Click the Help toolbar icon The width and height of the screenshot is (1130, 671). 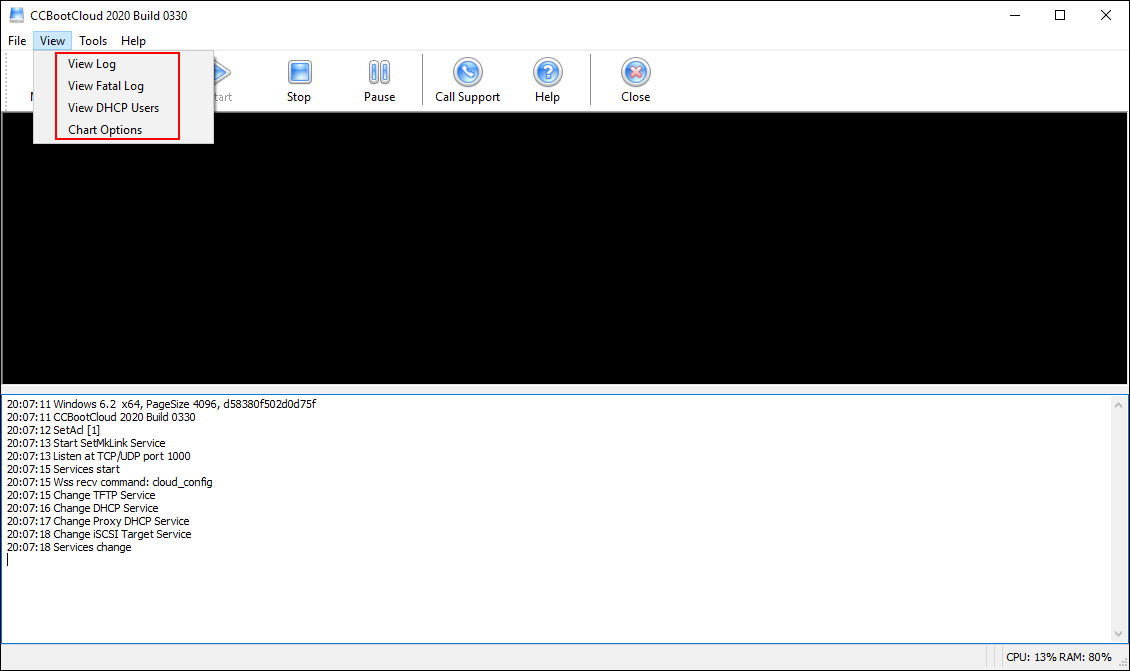point(547,80)
